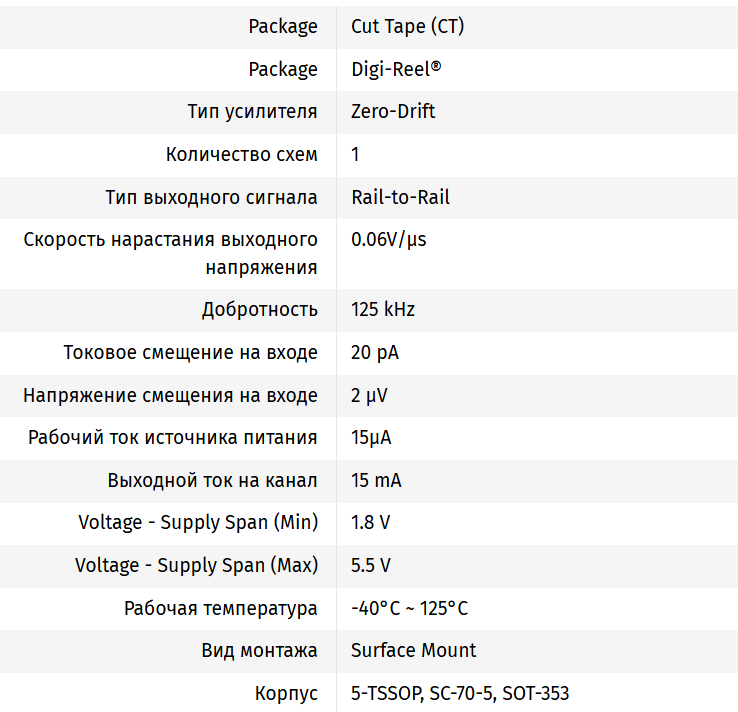Viewport: 738px width, 712px height.
Task: Click the "Добротность" label
Action: pyautogui.click(x=259, y=309)
